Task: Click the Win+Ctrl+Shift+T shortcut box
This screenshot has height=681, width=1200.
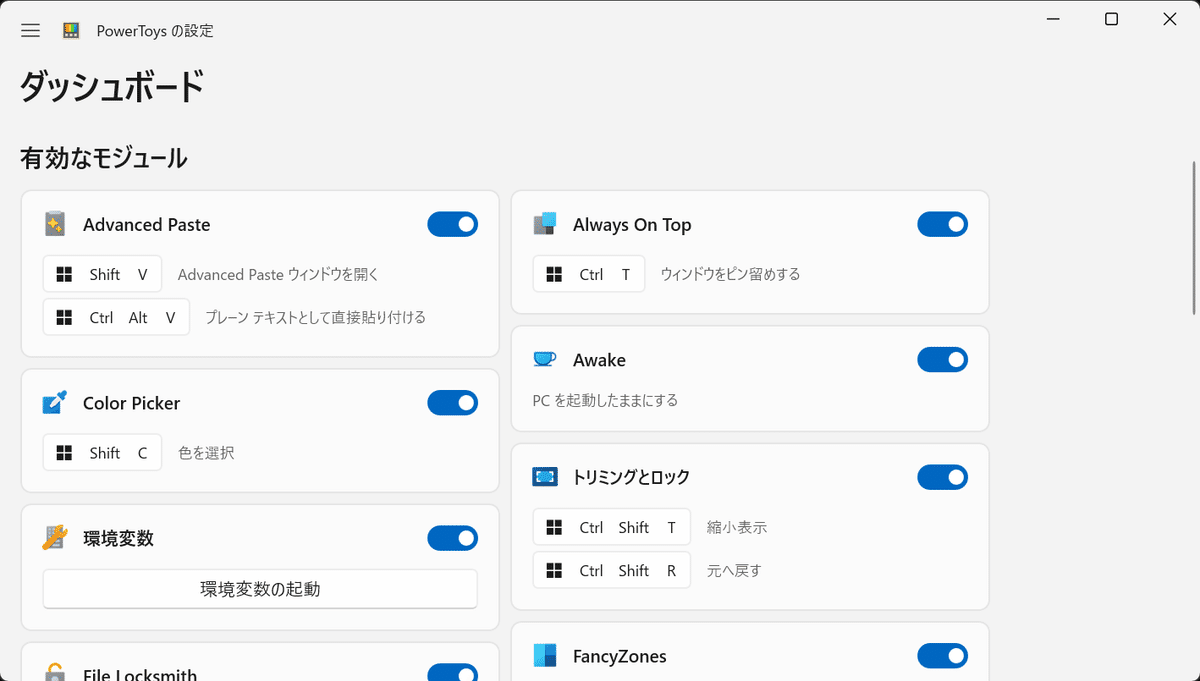Action: point(611,527)
